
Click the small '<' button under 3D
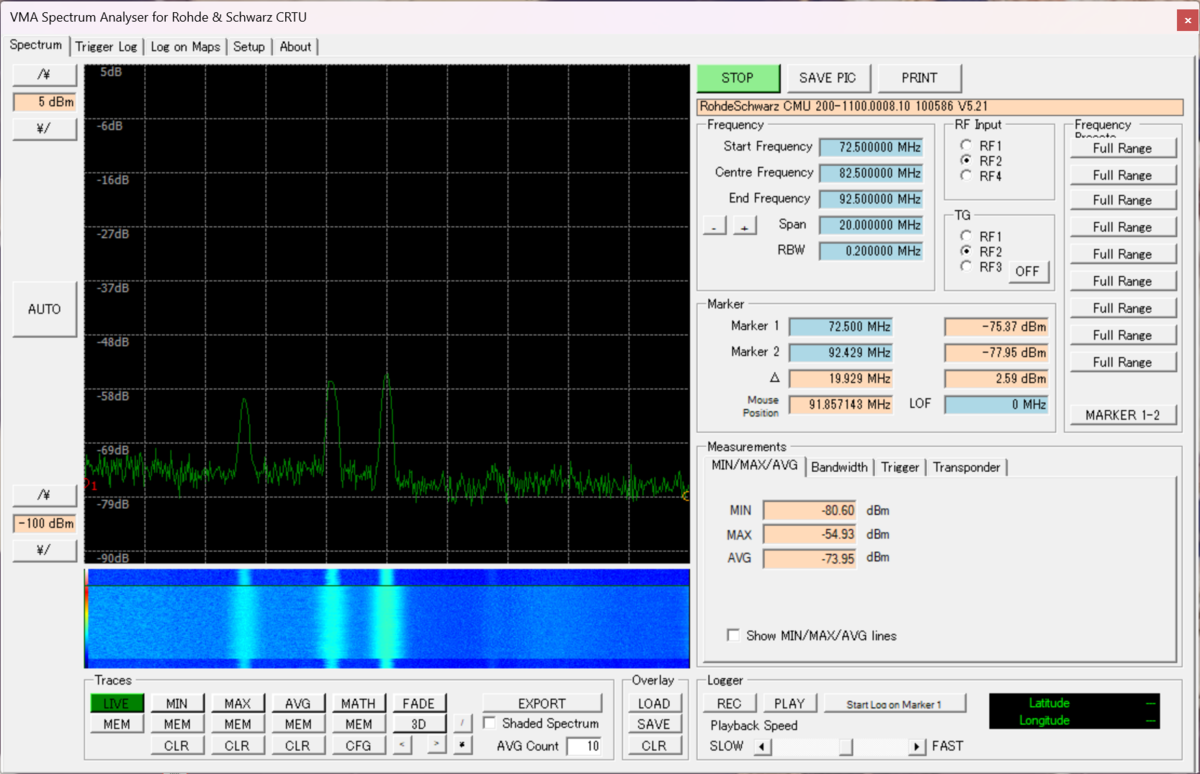(x=401, y=745)
